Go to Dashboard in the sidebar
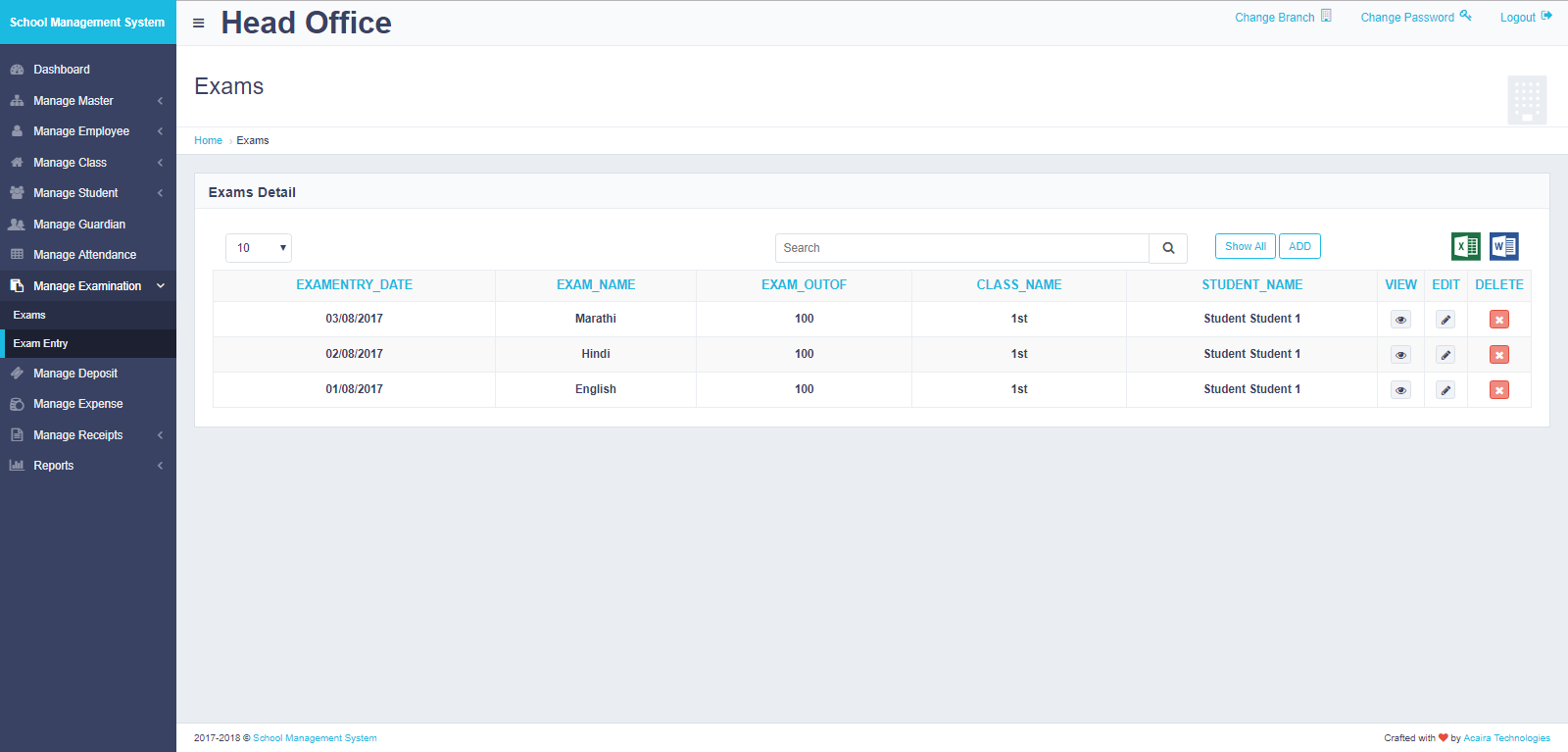 [62, 70]
